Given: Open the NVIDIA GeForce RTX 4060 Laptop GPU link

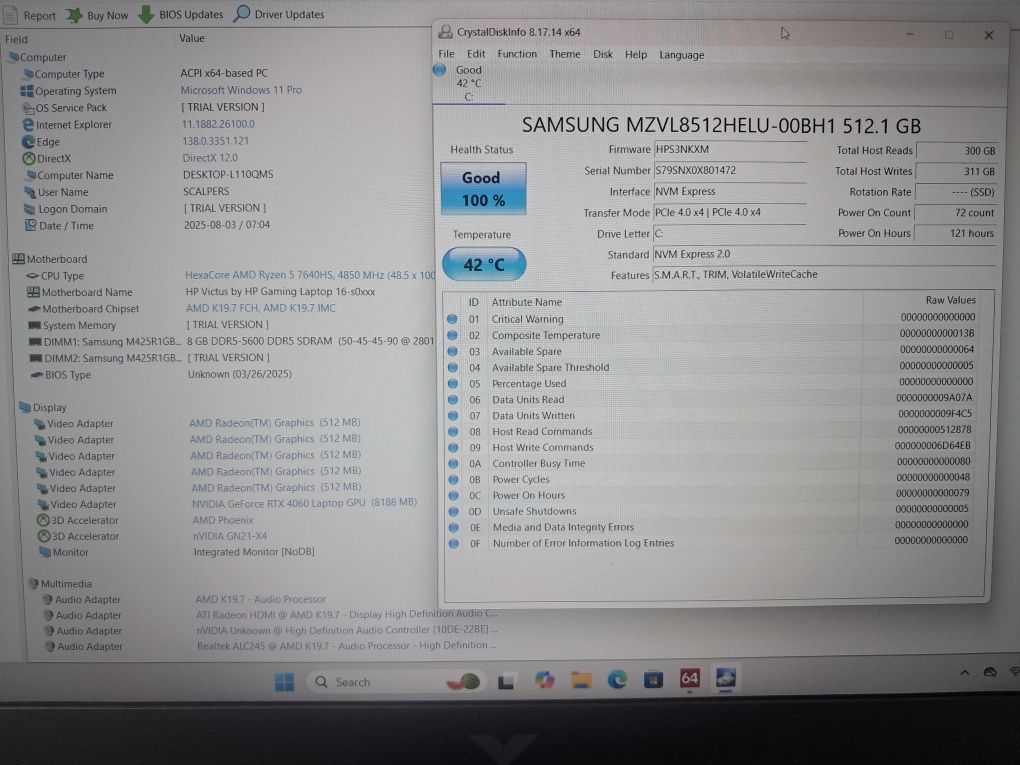Looking at the screenshot, I should pyautogui.click(x=304, y=503).
